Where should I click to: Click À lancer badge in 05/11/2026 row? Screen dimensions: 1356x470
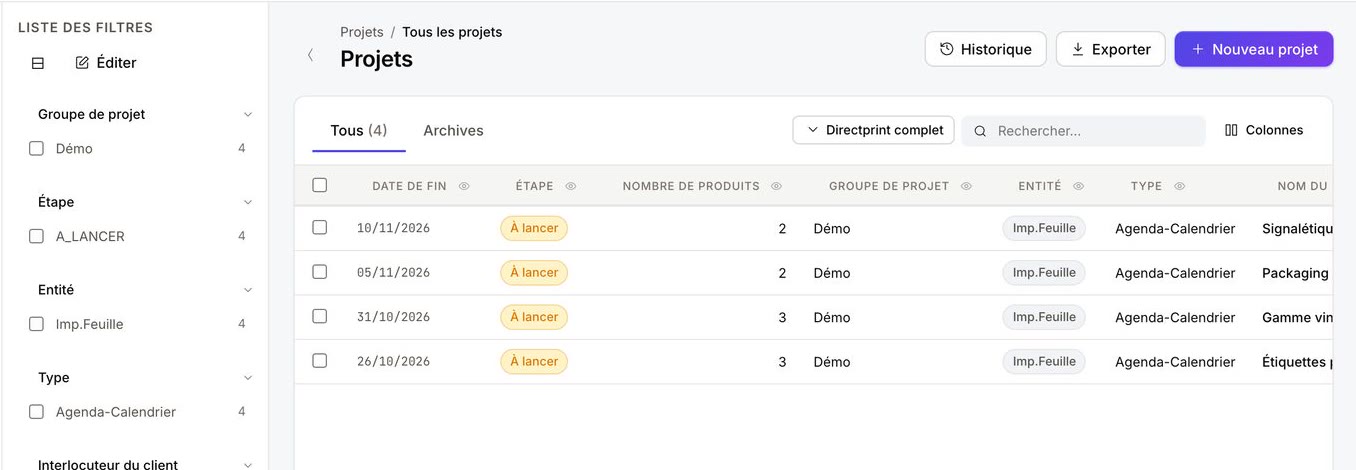tap(534, 272)
